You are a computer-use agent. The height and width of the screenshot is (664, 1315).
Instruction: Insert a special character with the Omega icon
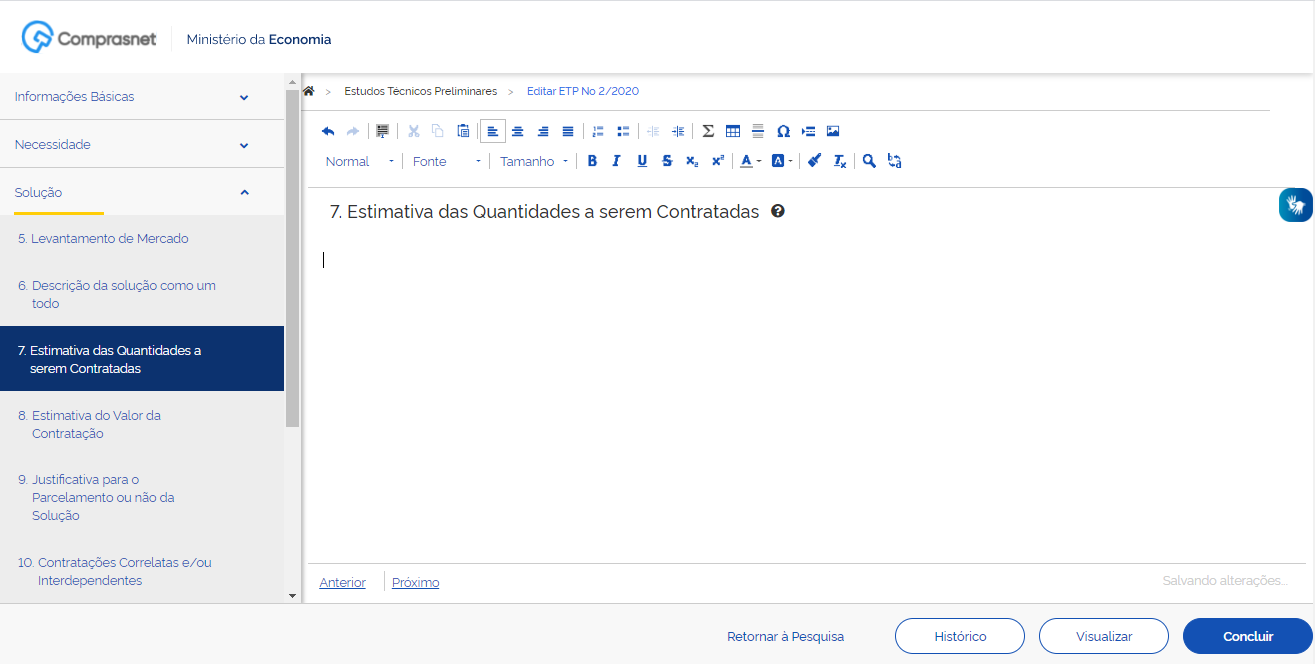783,130
